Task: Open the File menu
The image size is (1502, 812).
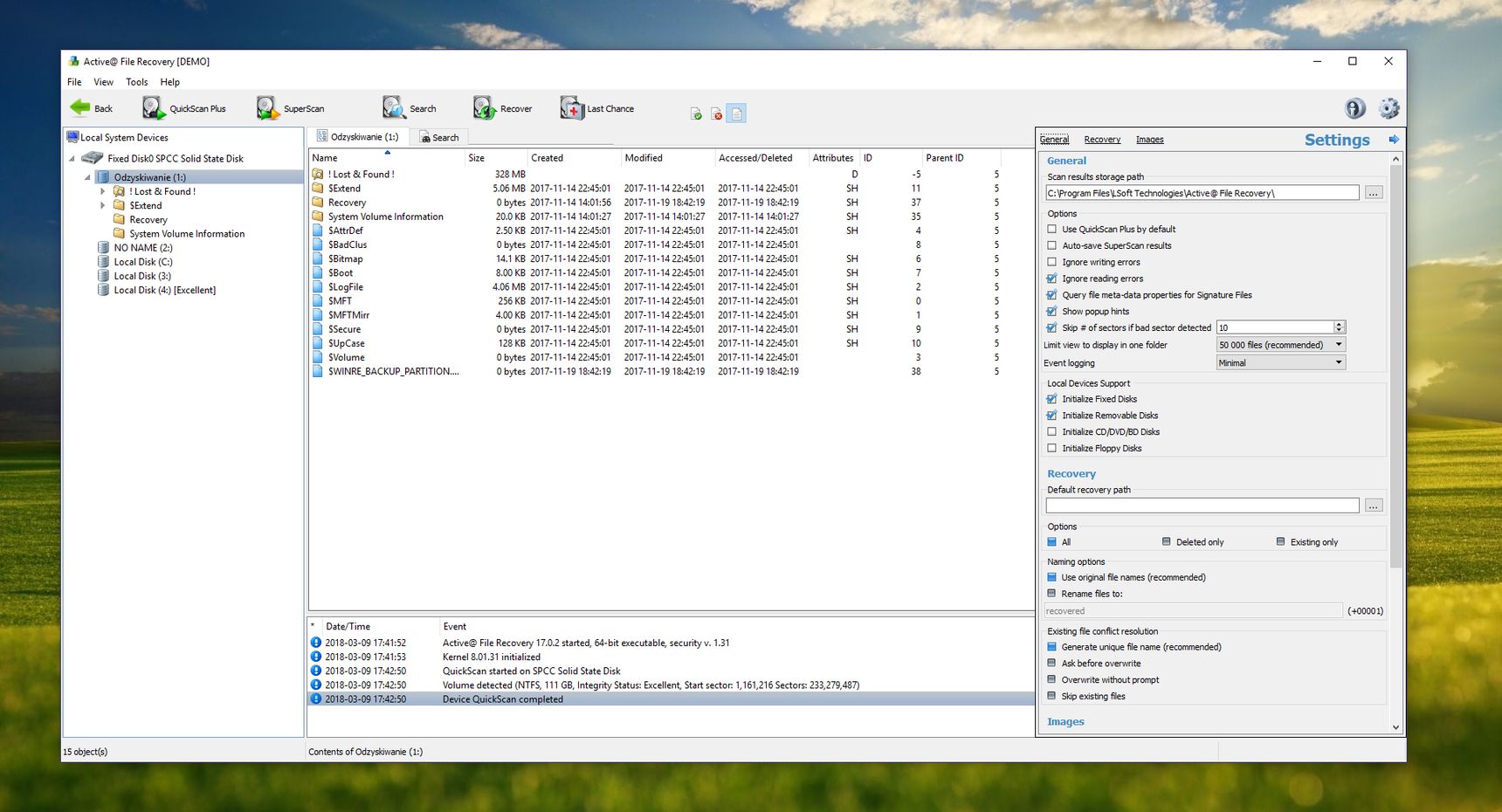Action: coord(74,82)
